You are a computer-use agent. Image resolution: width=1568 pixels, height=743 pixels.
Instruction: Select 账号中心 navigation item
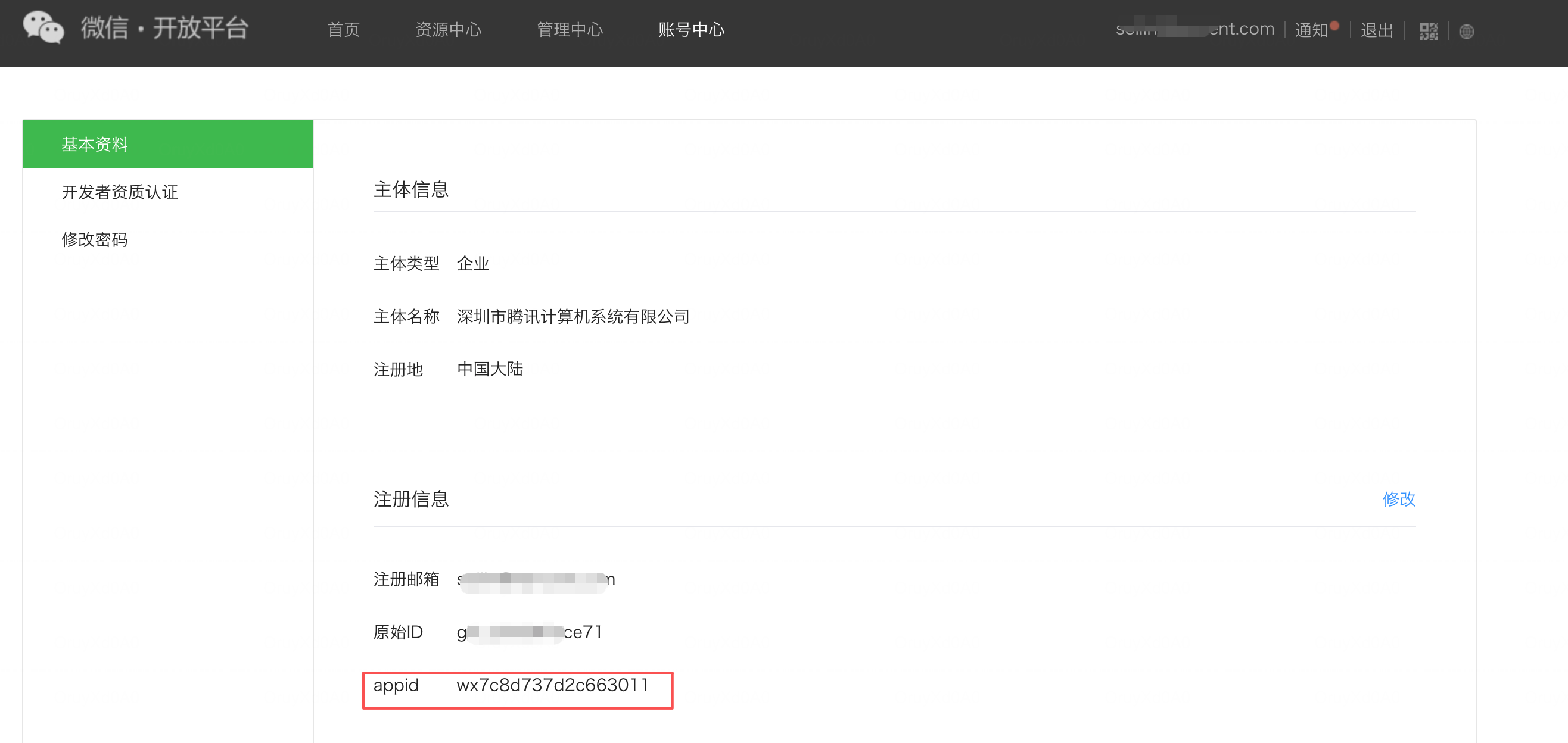tap(691, 29)
